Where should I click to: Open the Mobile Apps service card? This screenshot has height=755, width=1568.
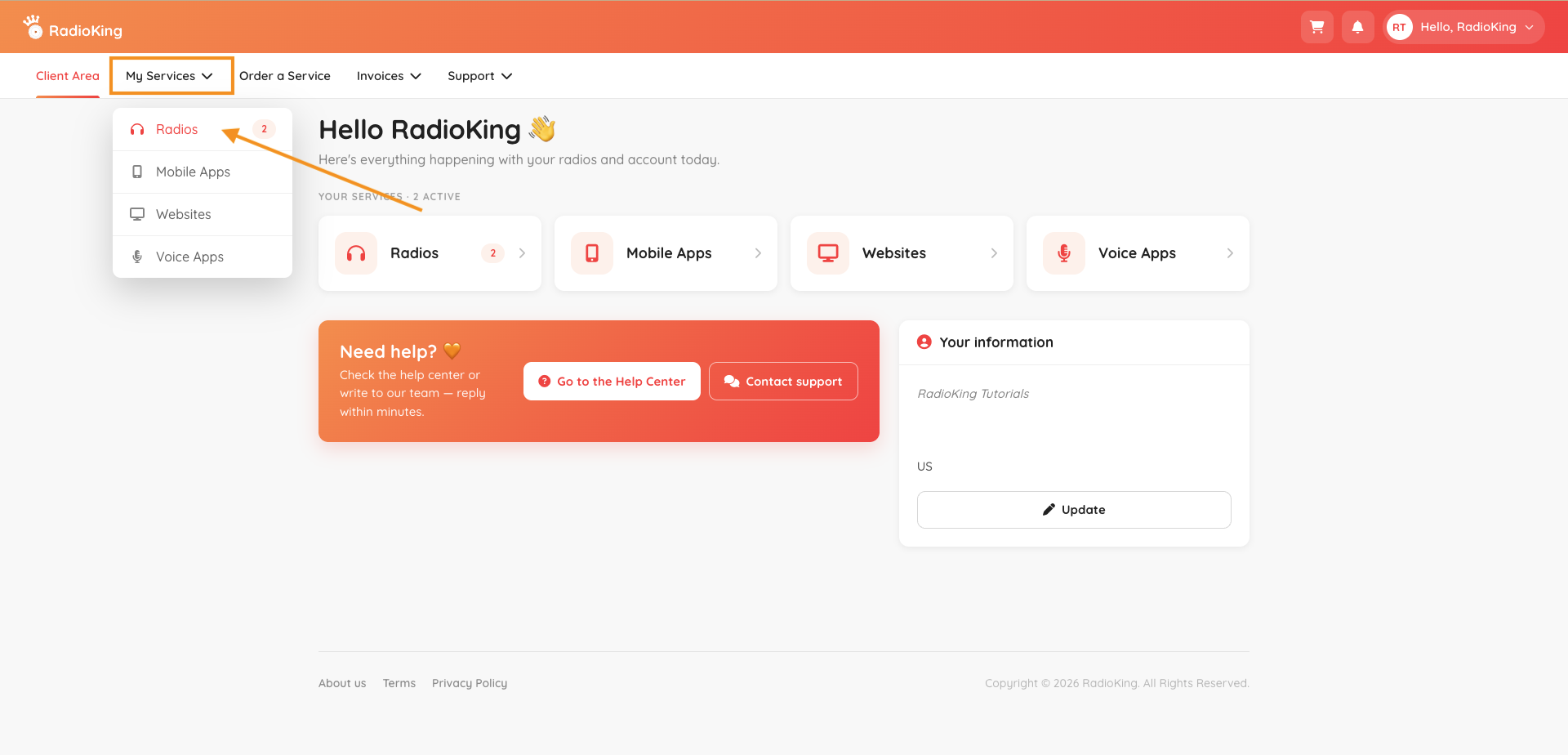tap(666, 253)
